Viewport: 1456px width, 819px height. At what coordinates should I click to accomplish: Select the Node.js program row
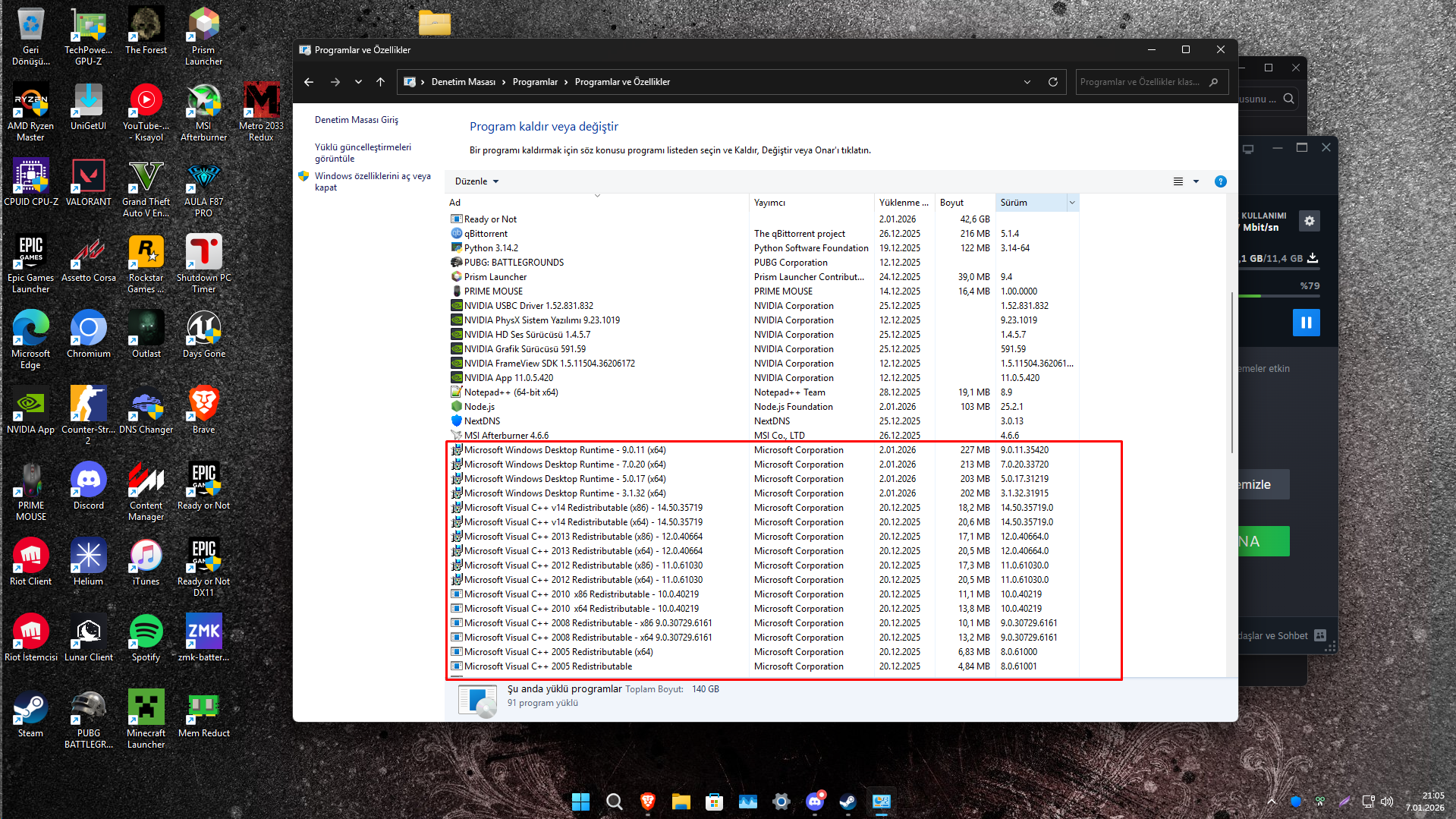tap(764, 407)
